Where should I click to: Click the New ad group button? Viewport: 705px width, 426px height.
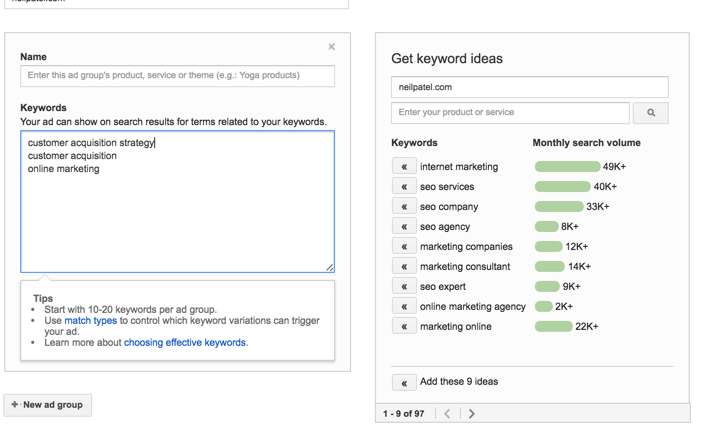48,405
